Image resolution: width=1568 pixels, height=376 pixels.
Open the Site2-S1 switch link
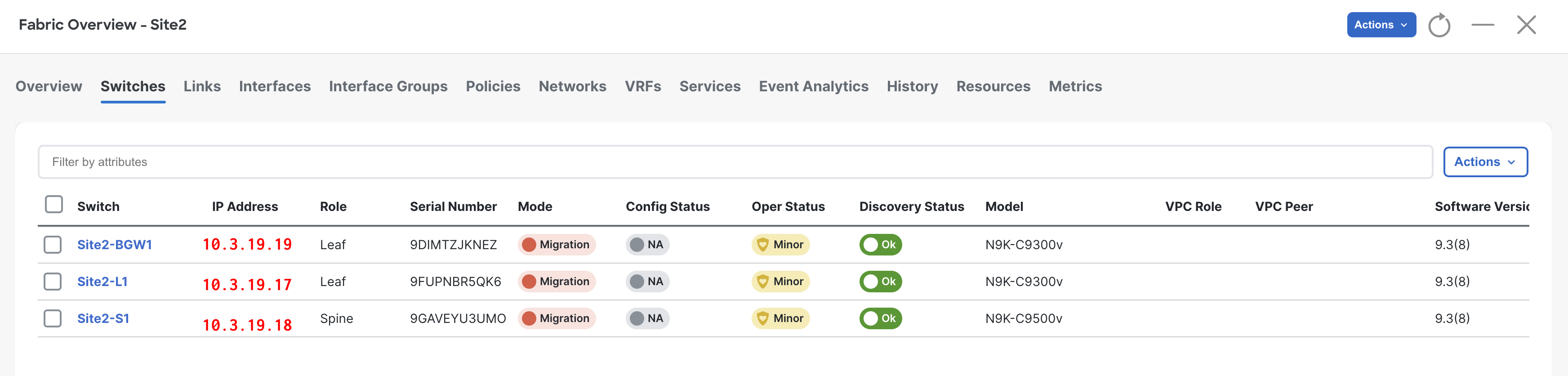pos(103,318)
